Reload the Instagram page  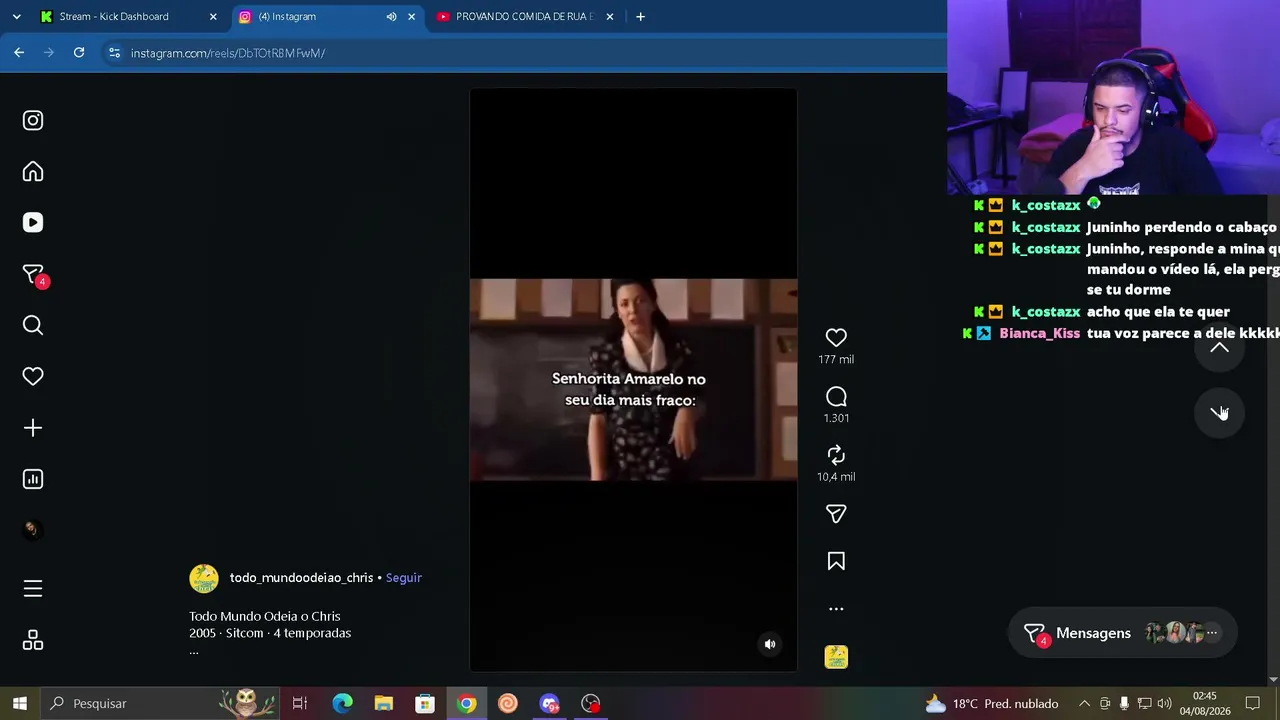(79, 53)
